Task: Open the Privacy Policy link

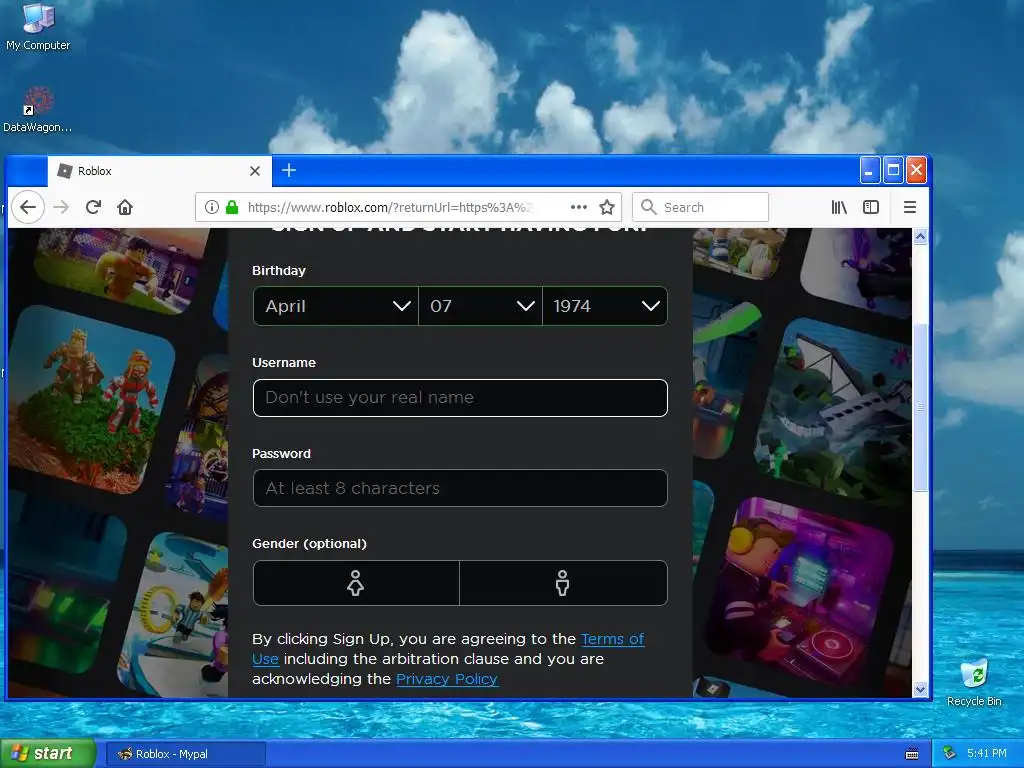Action: (x=447, y=679)
